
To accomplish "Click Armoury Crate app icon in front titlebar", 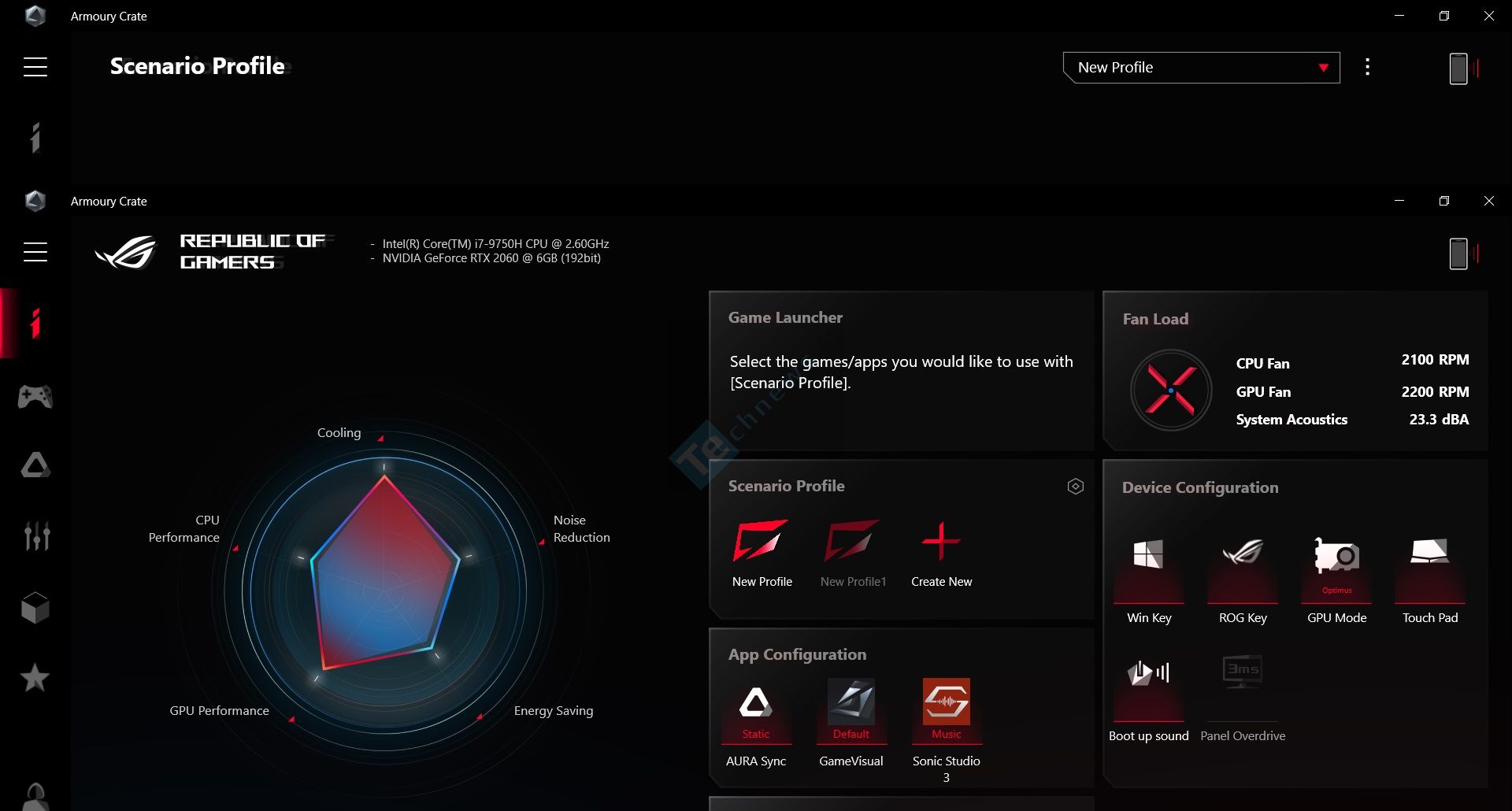I will pos(35,201).
